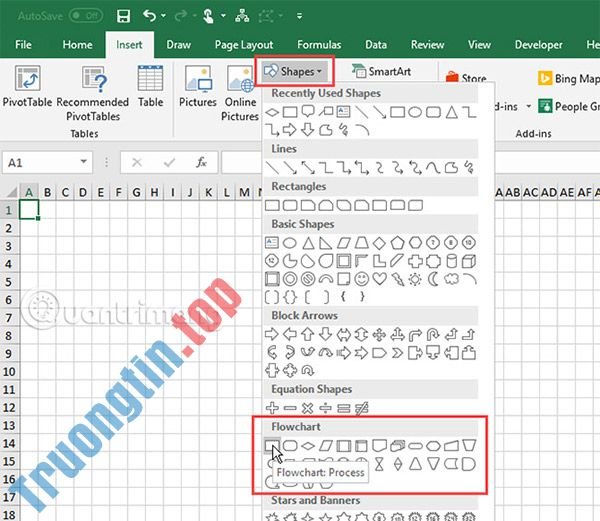This screenshot has width=600, height=521.
Task: Select the Multiply equation shape
Action: coord(307,408)
